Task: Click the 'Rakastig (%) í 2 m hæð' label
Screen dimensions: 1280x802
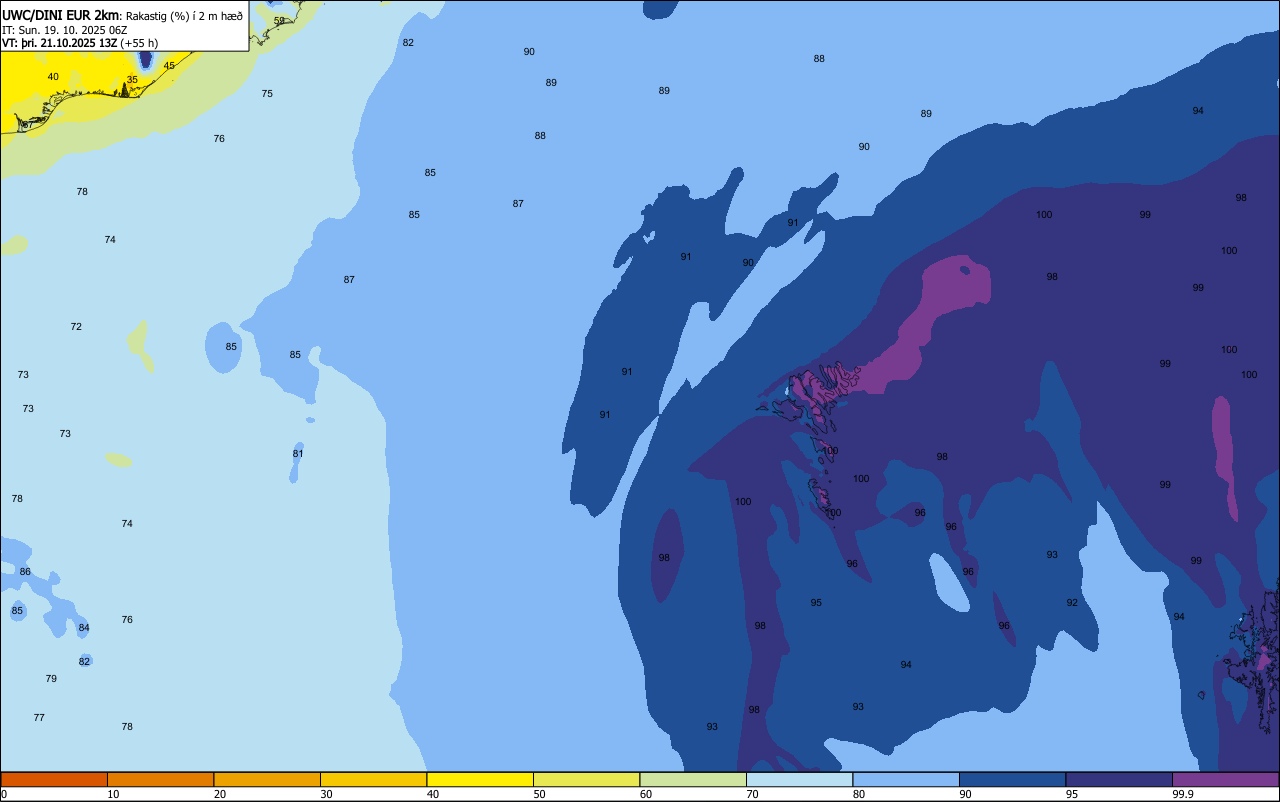Action: tap(184, 16)
